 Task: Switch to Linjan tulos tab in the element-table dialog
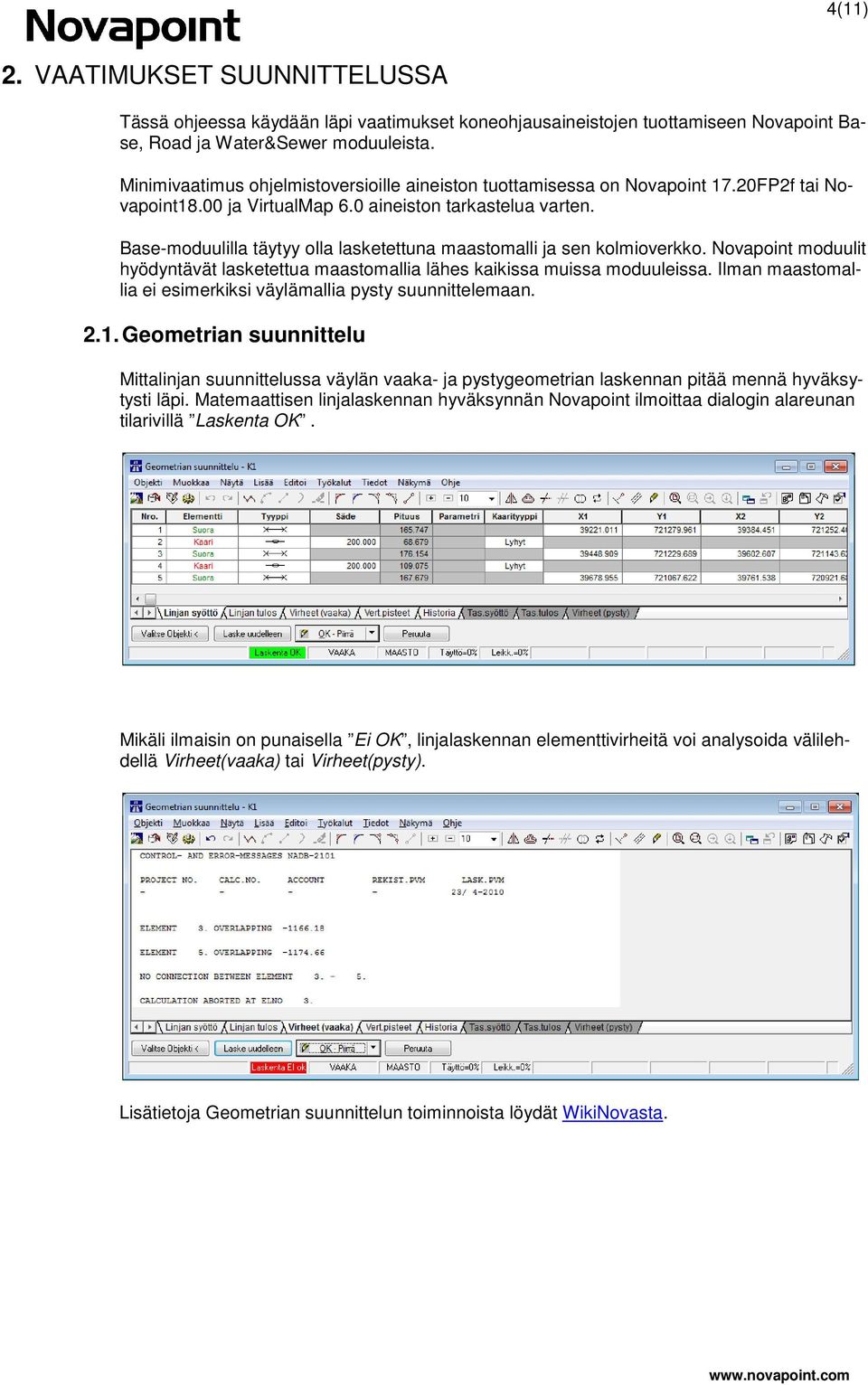point(252,613)
